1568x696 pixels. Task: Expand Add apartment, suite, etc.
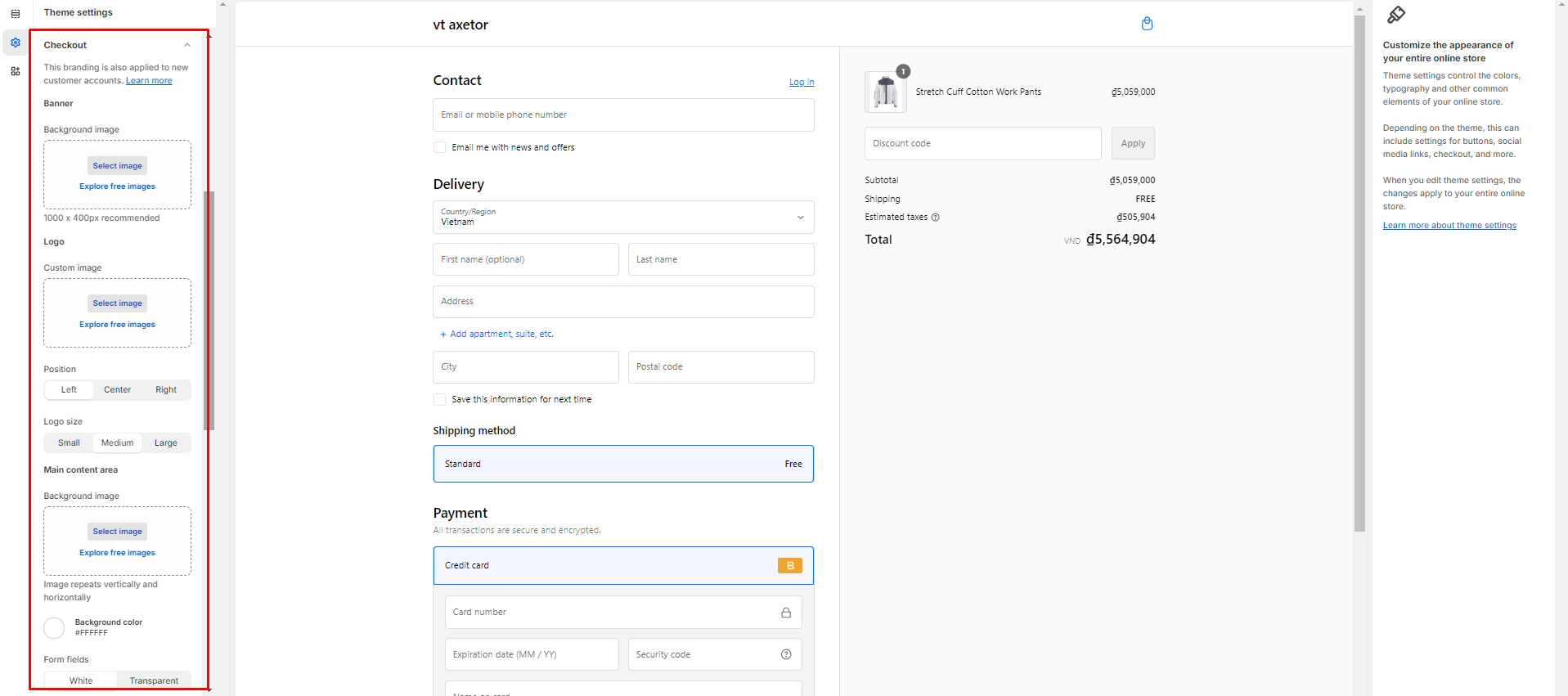click(x=496, y=335)
